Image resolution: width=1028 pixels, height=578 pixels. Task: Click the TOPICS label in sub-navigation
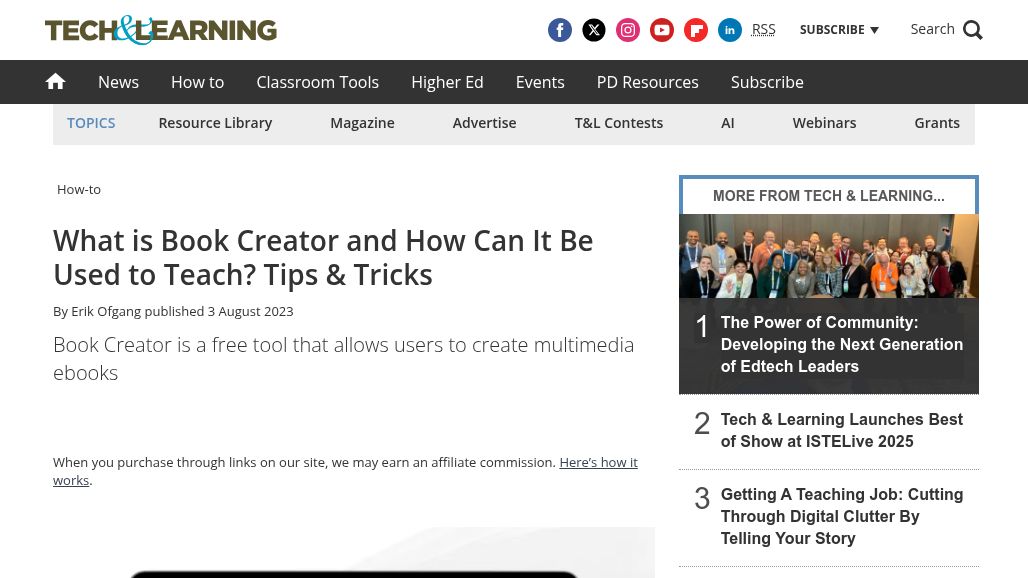click(x=91, y=123)
